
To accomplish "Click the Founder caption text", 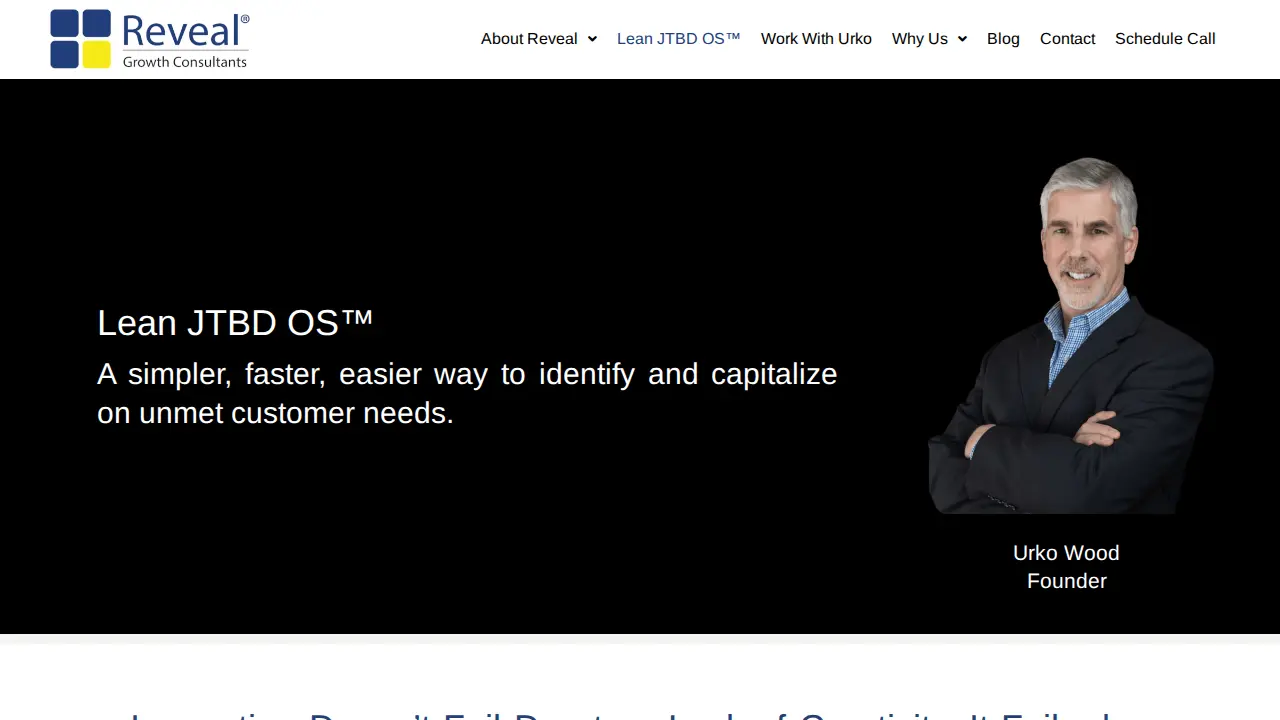I will click(1067, 581).
